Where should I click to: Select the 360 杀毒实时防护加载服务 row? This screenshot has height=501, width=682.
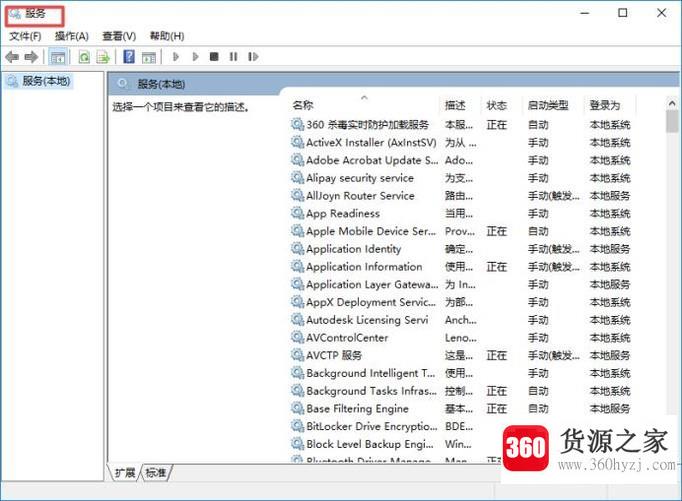460,125
